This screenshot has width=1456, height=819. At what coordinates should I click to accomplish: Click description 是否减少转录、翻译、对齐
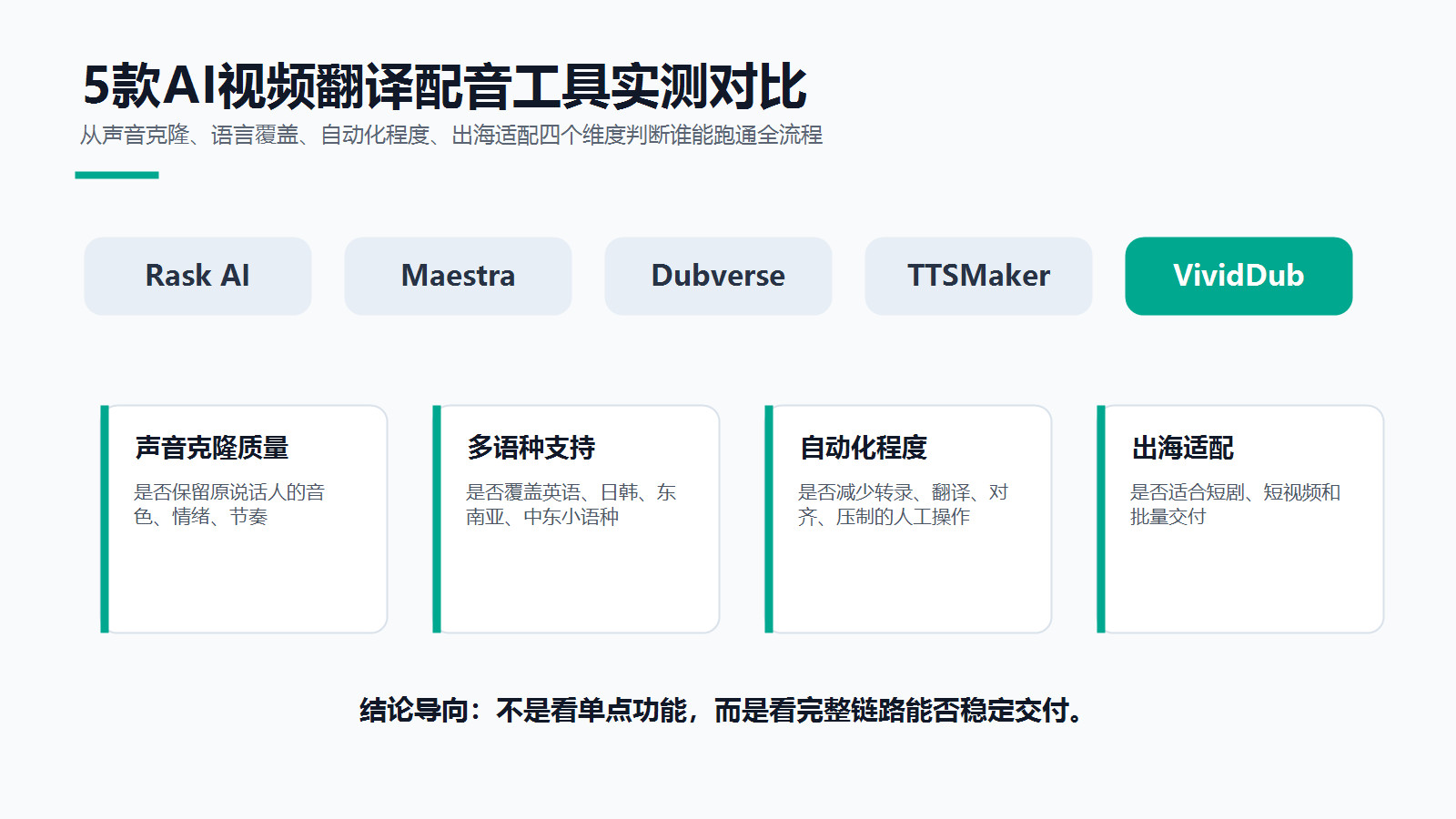(x=903, y=504)
